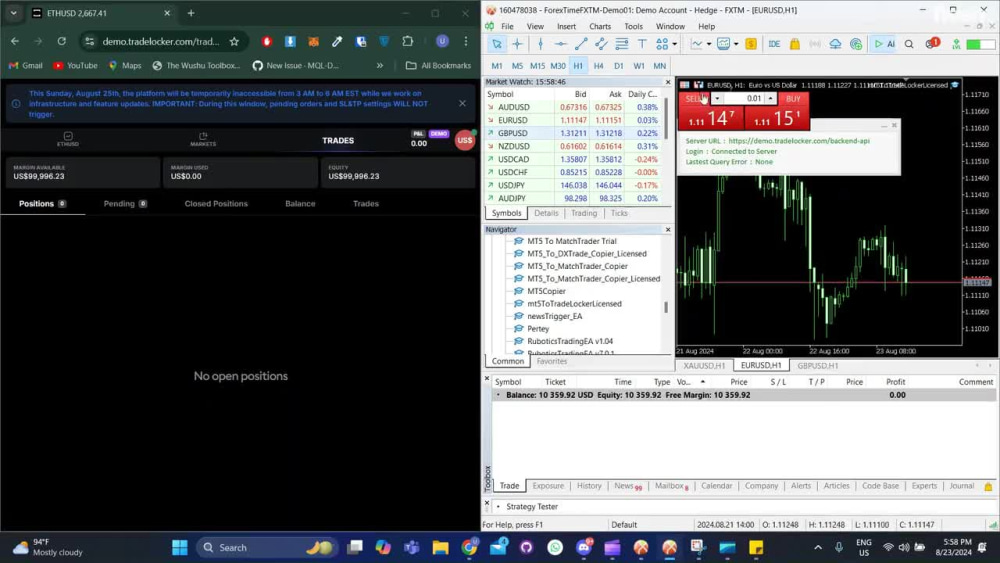
Task: Open the Insert menu
Action: point(566,26)
